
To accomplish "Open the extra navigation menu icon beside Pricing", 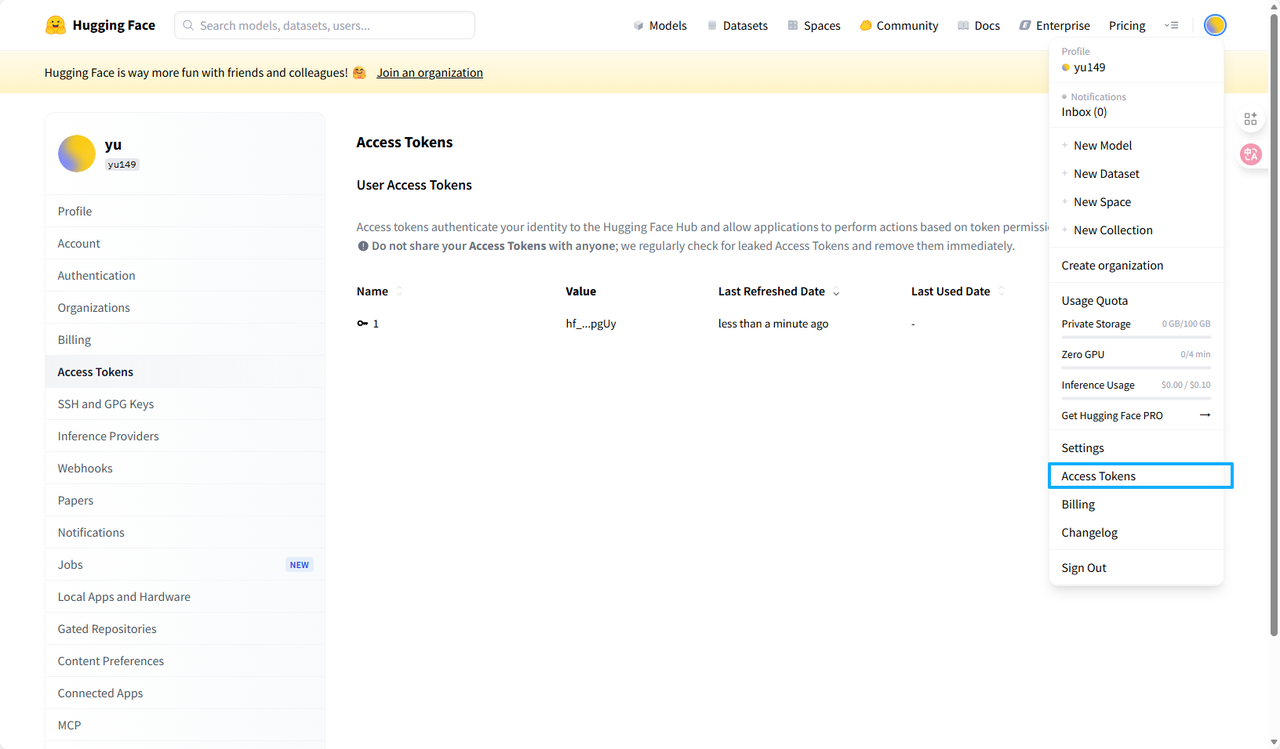I will pos(1172,25).
